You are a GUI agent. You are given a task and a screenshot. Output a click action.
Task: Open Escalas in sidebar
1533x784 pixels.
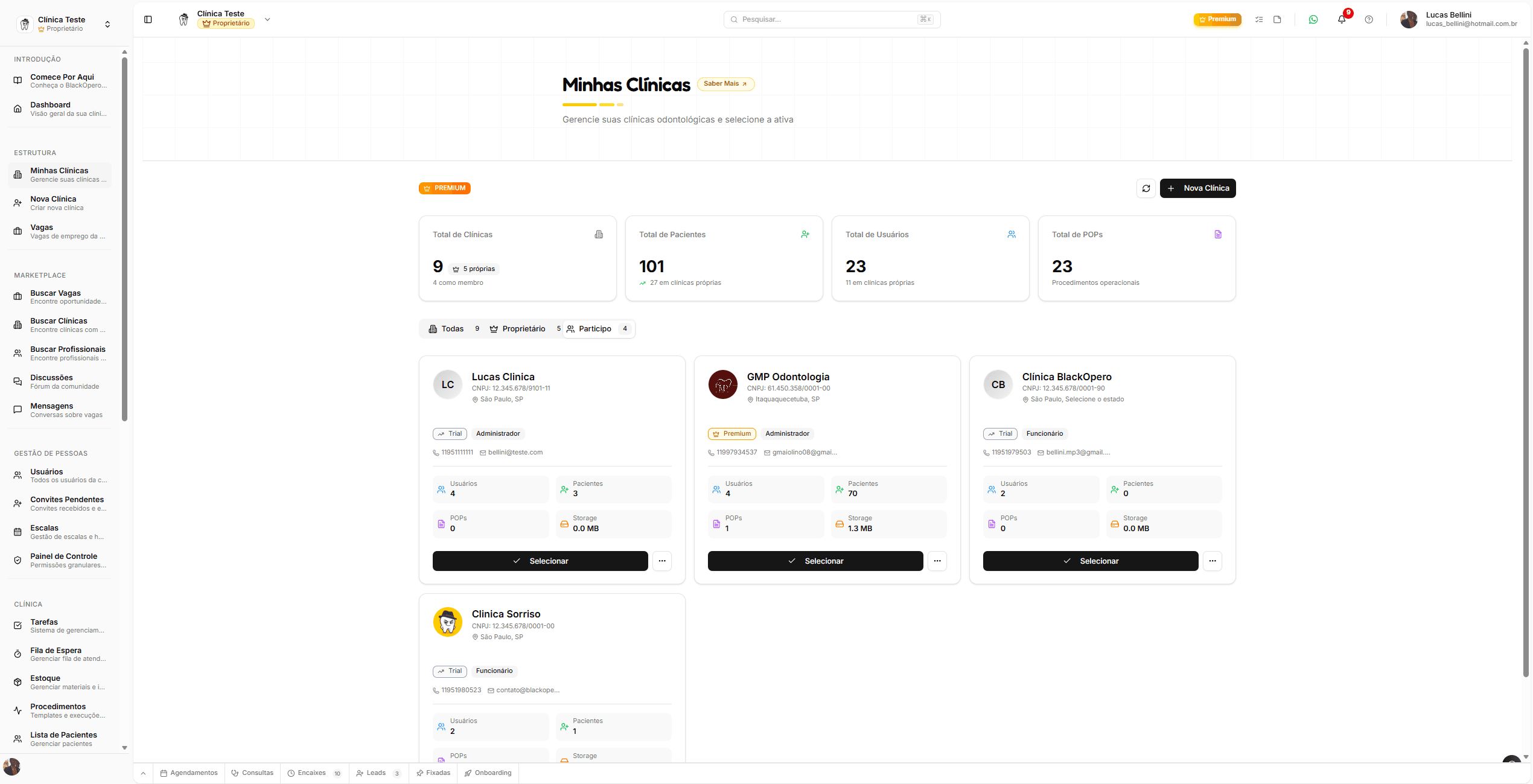pyautogui.click(x=60, y=532)
